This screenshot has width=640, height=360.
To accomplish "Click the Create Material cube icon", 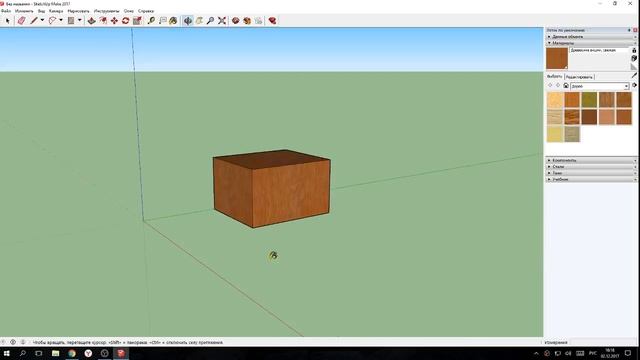I will click(x=634, y=58).
